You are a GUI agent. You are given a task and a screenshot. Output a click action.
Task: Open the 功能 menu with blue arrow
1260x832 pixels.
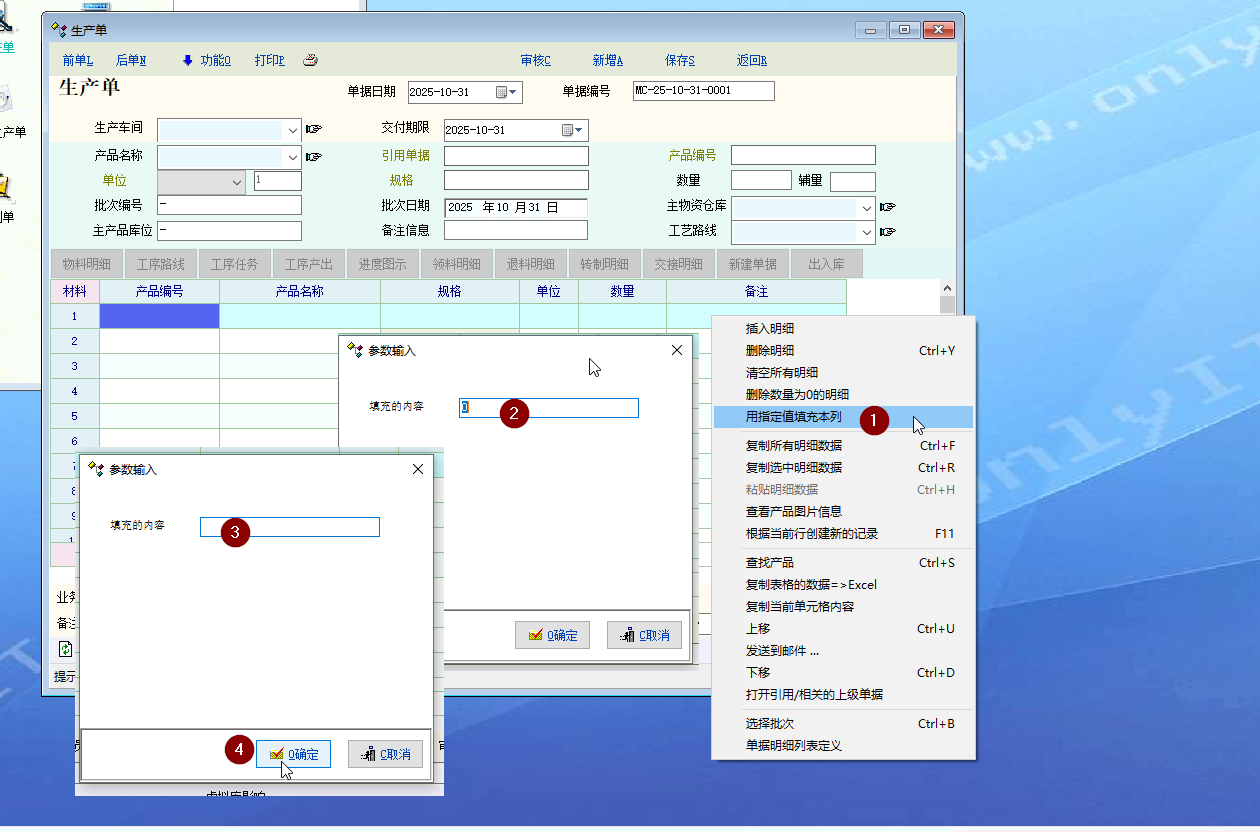click(206, 60)
